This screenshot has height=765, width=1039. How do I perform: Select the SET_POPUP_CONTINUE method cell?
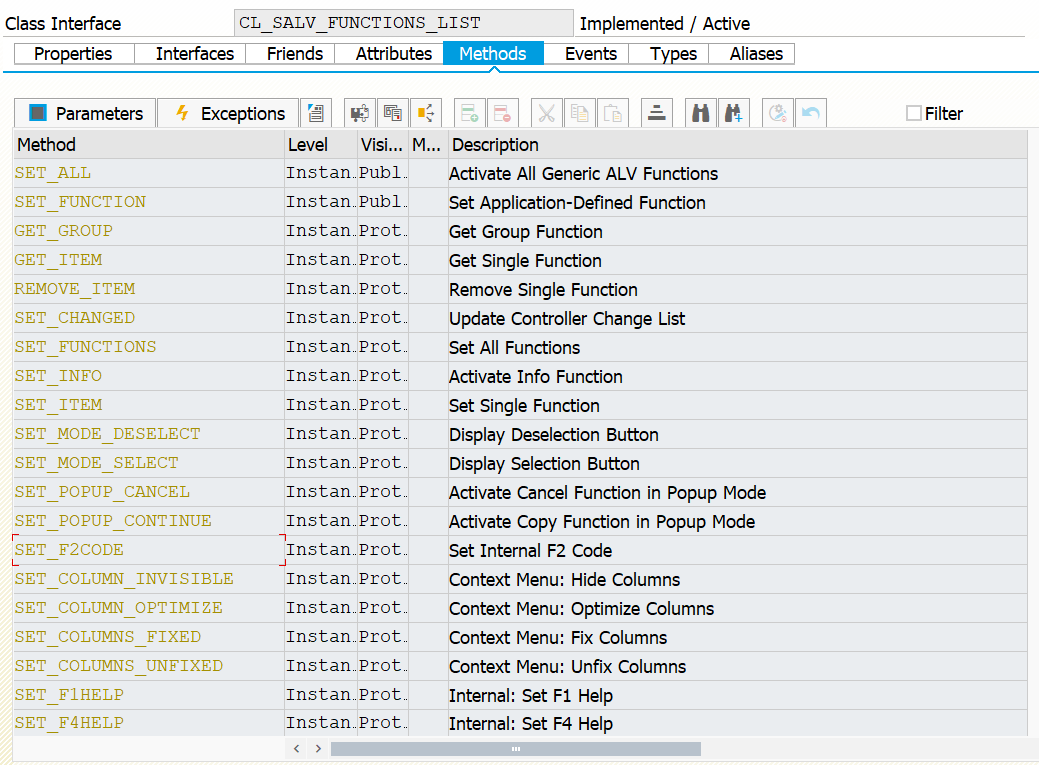coord(149,521)
